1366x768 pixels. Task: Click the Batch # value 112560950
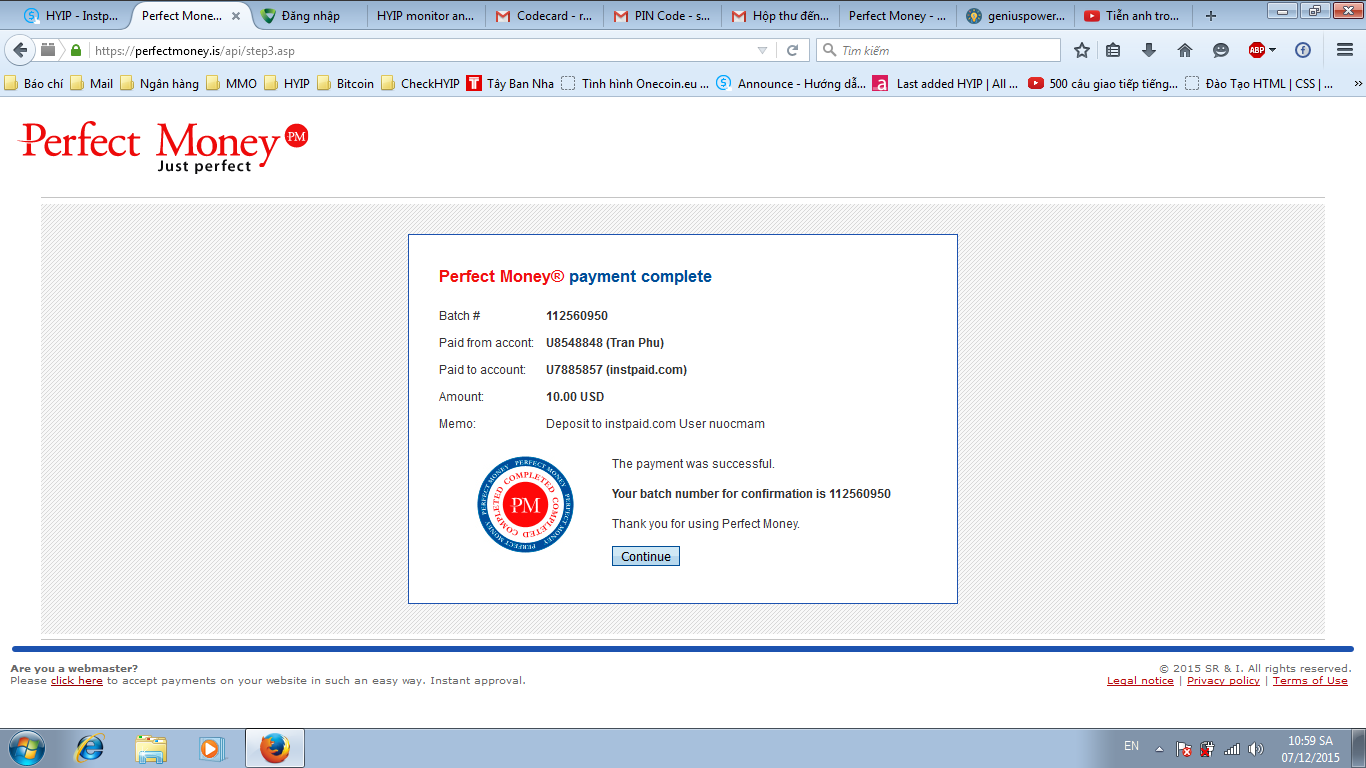pyautogui.click(x=577, y=316)
